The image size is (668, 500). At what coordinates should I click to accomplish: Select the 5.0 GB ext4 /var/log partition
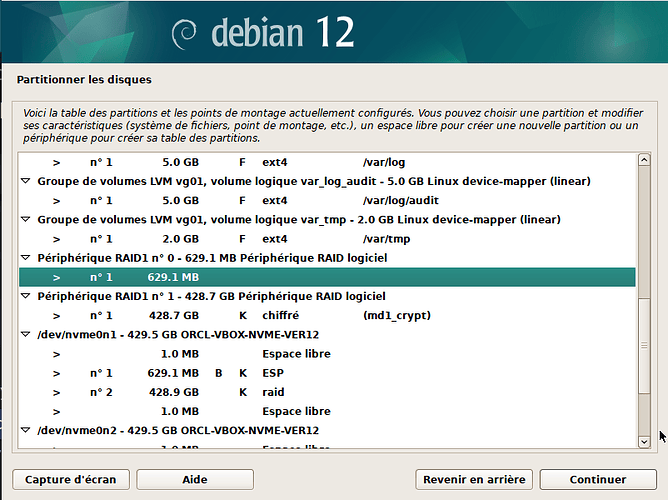pyautogui.click(x=327, y=162)
